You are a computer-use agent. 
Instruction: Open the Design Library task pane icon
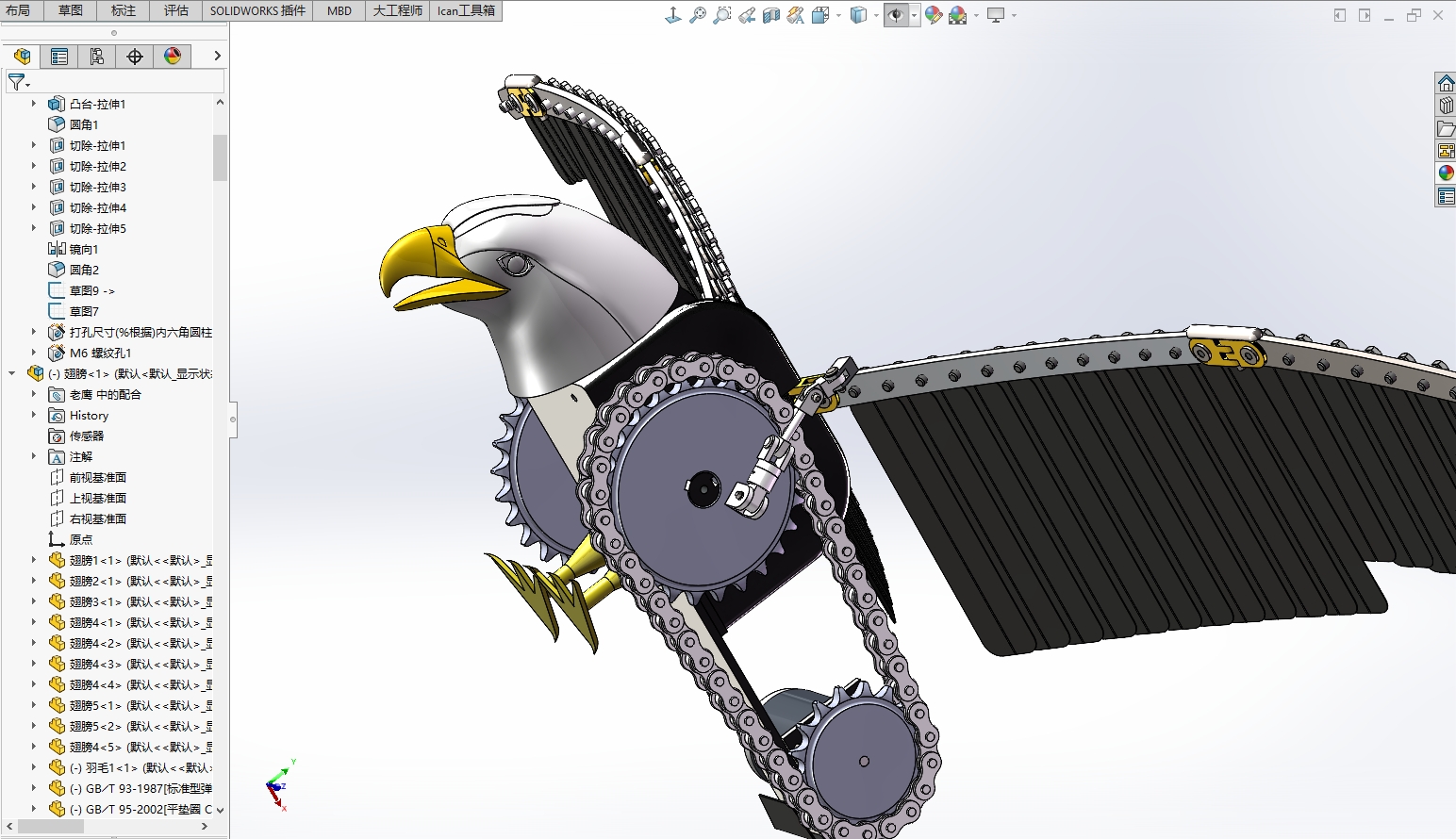tap(1446, 106)
